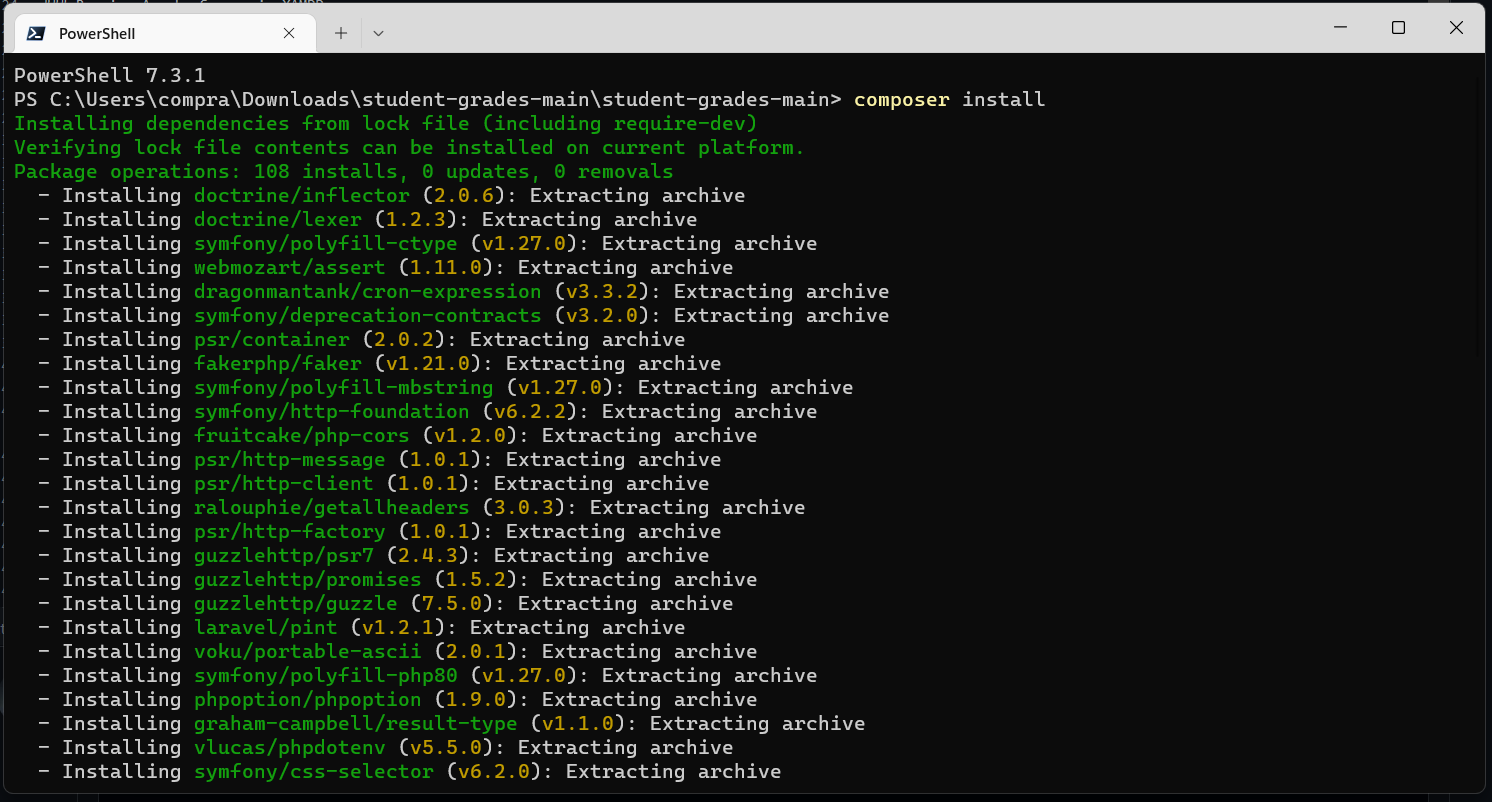The width and height of the screenshot is (1492, 802).
Task: Open a new tab with plus button
Action: 340,33
